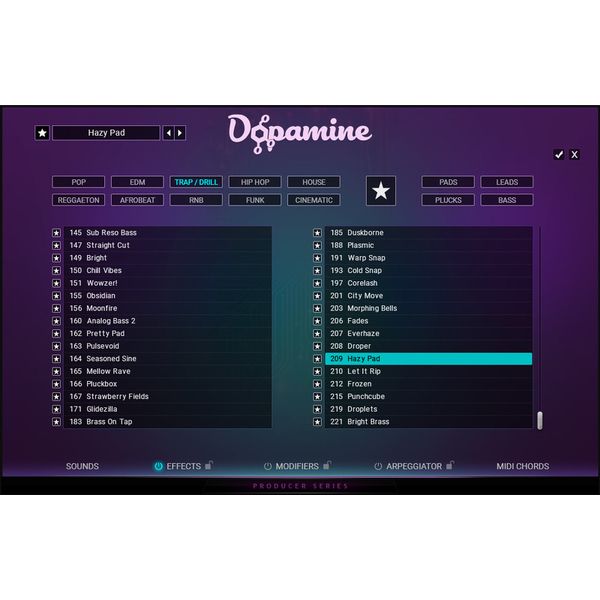Image resolution: width=600 pixels, height=600 pixels.
Task: Open the MIDI Chords tab
Action: pos(523,466)
